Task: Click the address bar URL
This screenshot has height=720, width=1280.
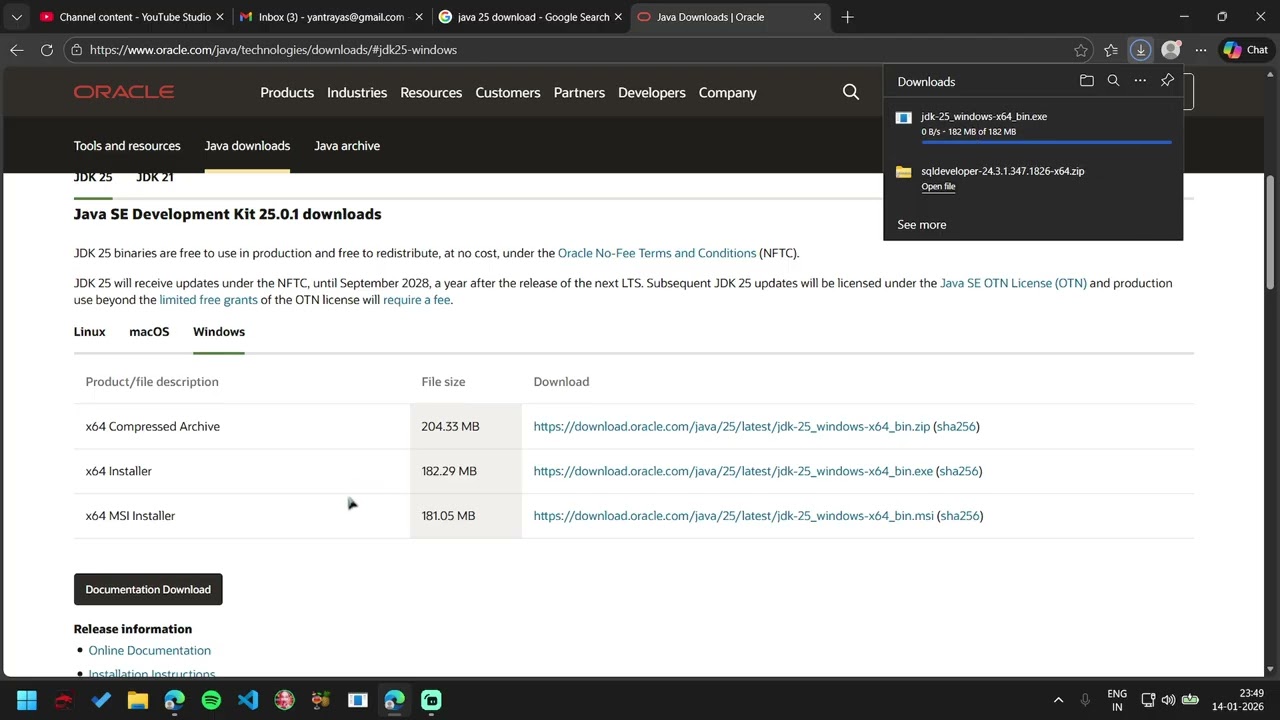Action: coord(273,50)
